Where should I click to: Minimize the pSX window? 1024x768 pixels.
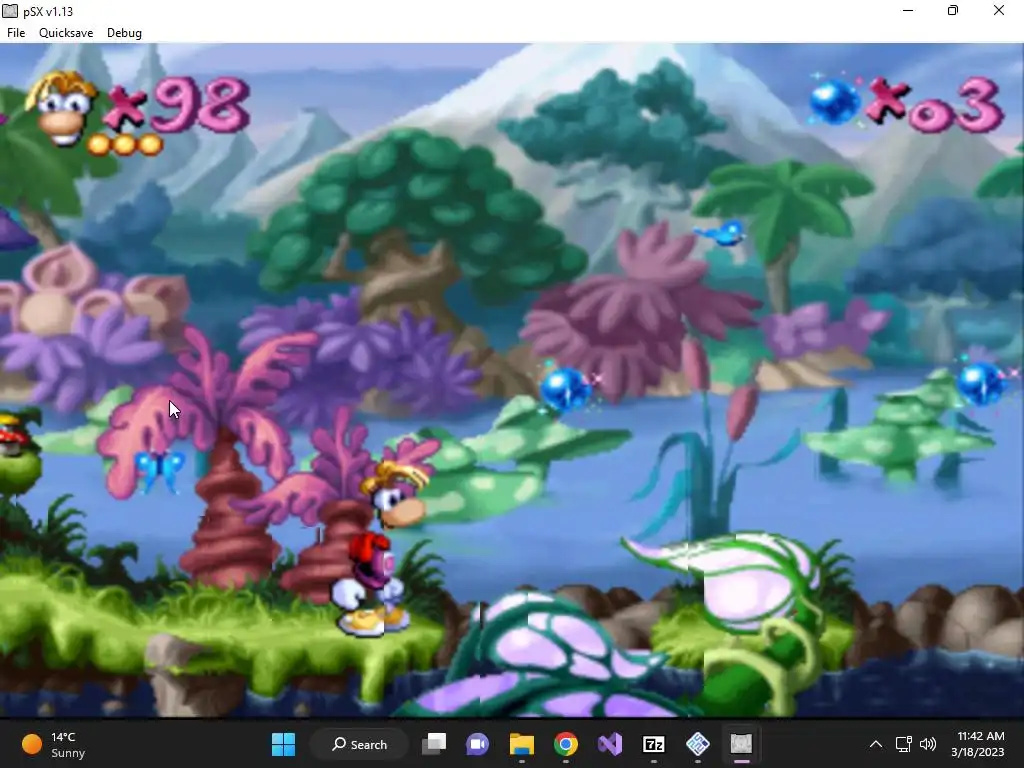tap(908, 11)
